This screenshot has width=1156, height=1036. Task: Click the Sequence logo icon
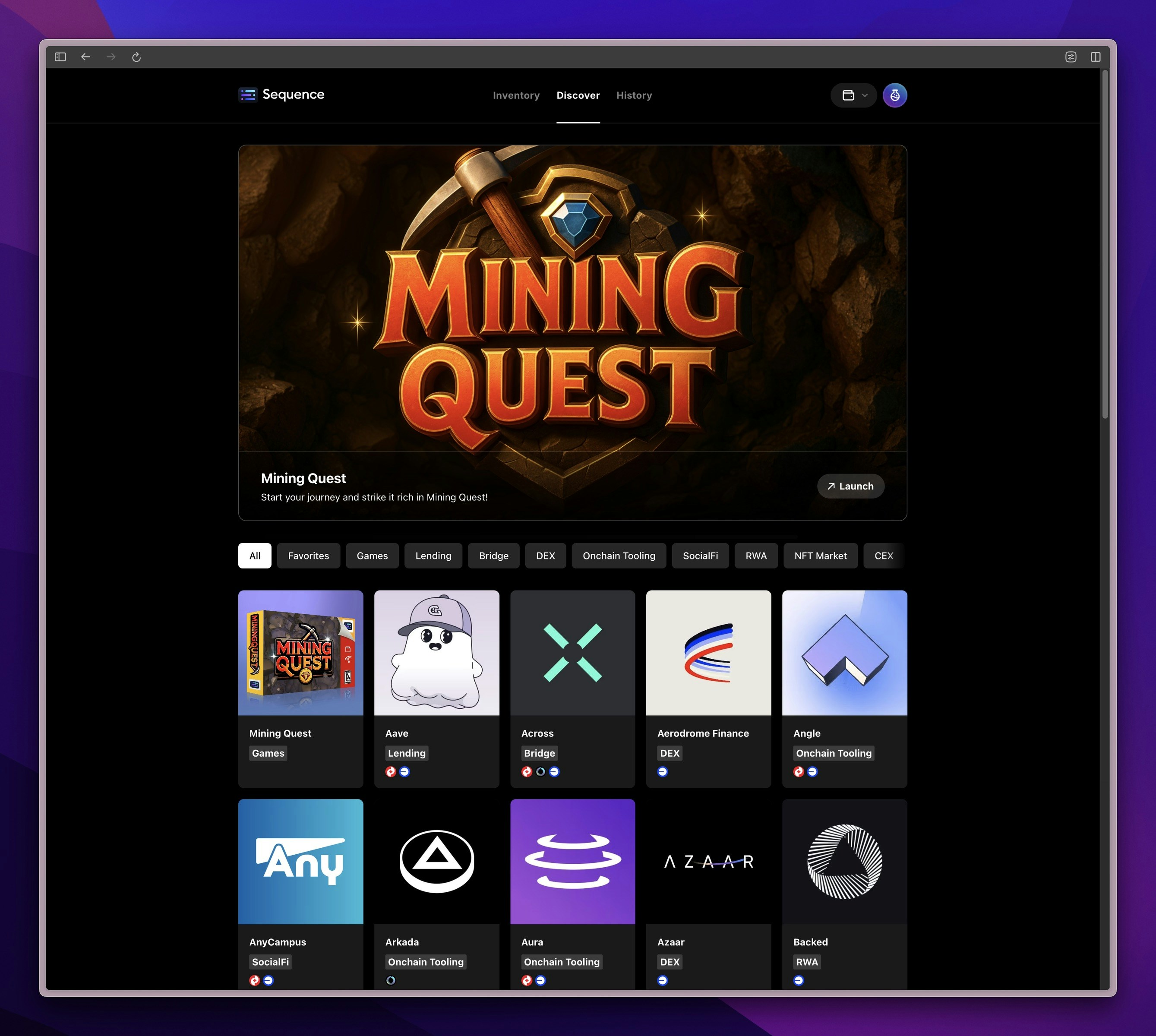(x=248, y=95)
